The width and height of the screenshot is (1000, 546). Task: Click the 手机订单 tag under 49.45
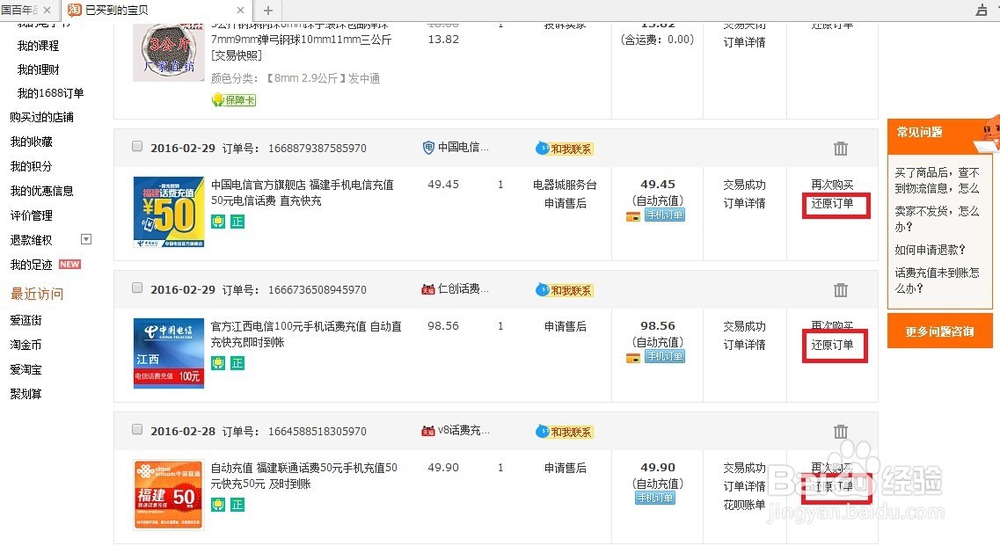click(x=665, y=216)
